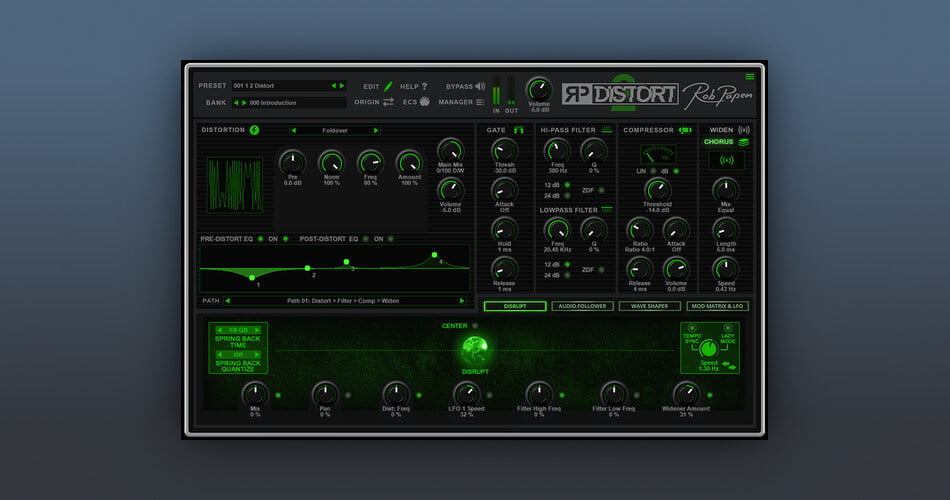
Task: Click the Disrupt speed direction arrows icon
Action: click(729, 365)
